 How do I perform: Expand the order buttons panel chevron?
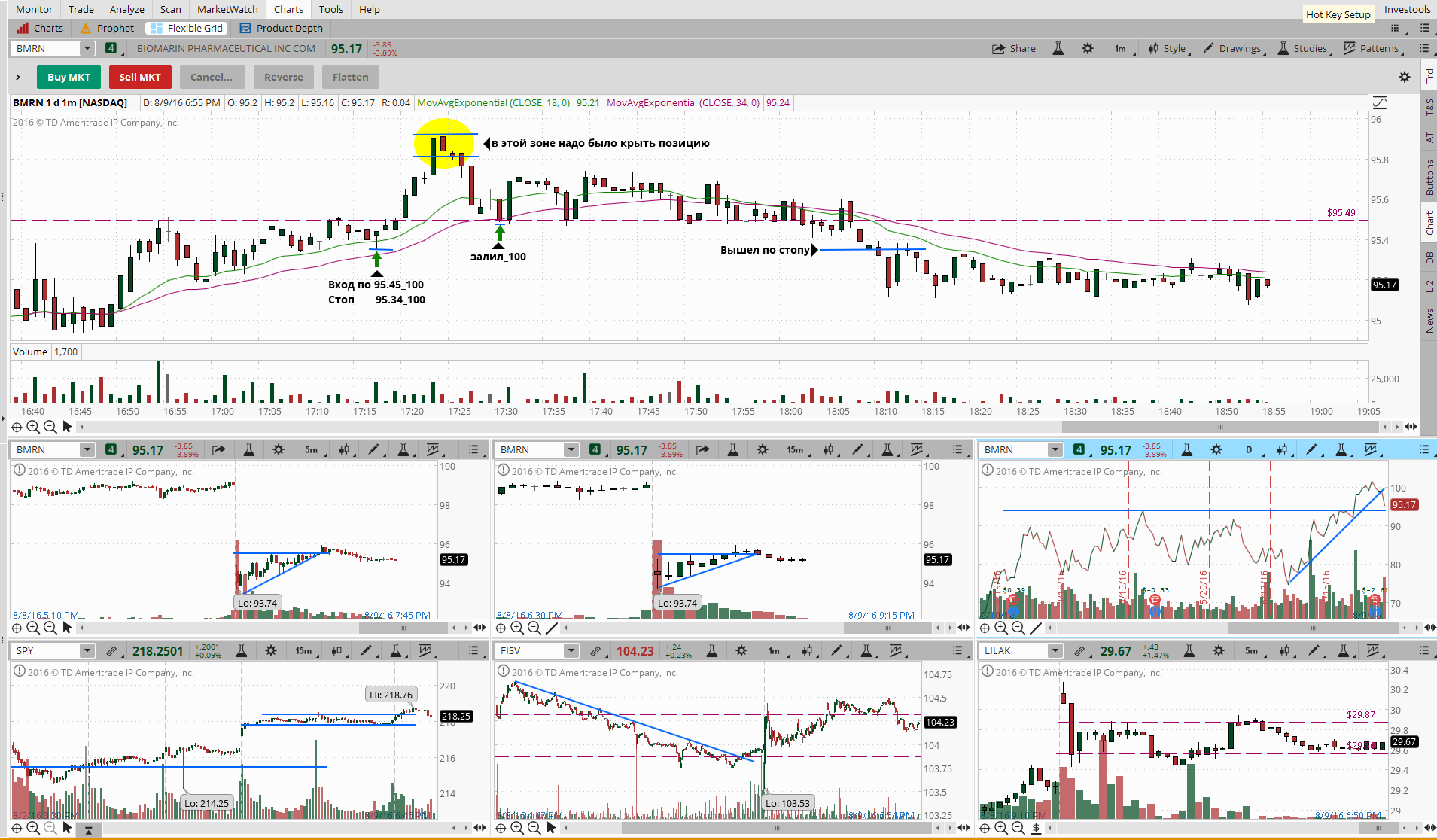[18, 77]
